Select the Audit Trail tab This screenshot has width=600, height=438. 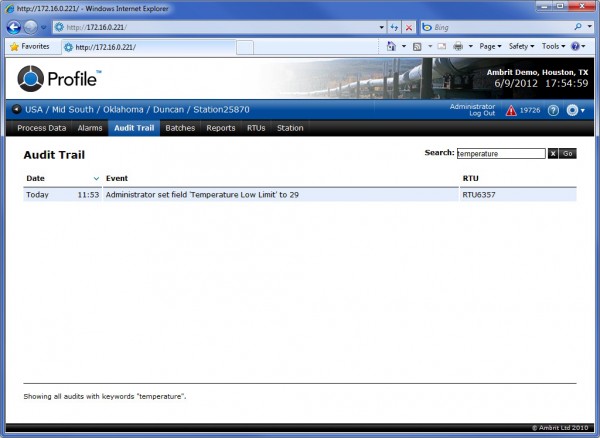point(134,128)
